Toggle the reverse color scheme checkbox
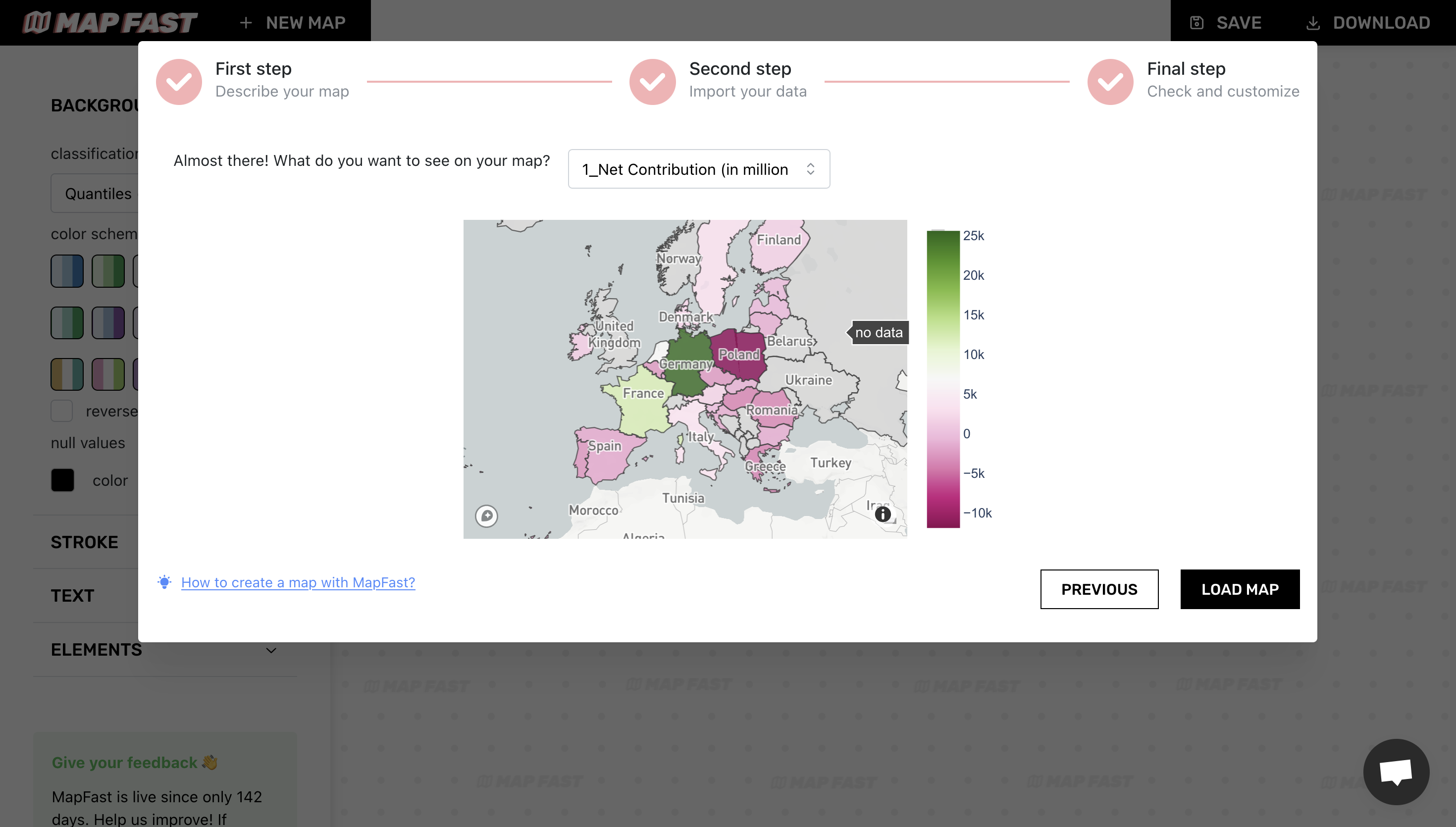Viewport: 1456px width, 827px height. coord(62,411)
